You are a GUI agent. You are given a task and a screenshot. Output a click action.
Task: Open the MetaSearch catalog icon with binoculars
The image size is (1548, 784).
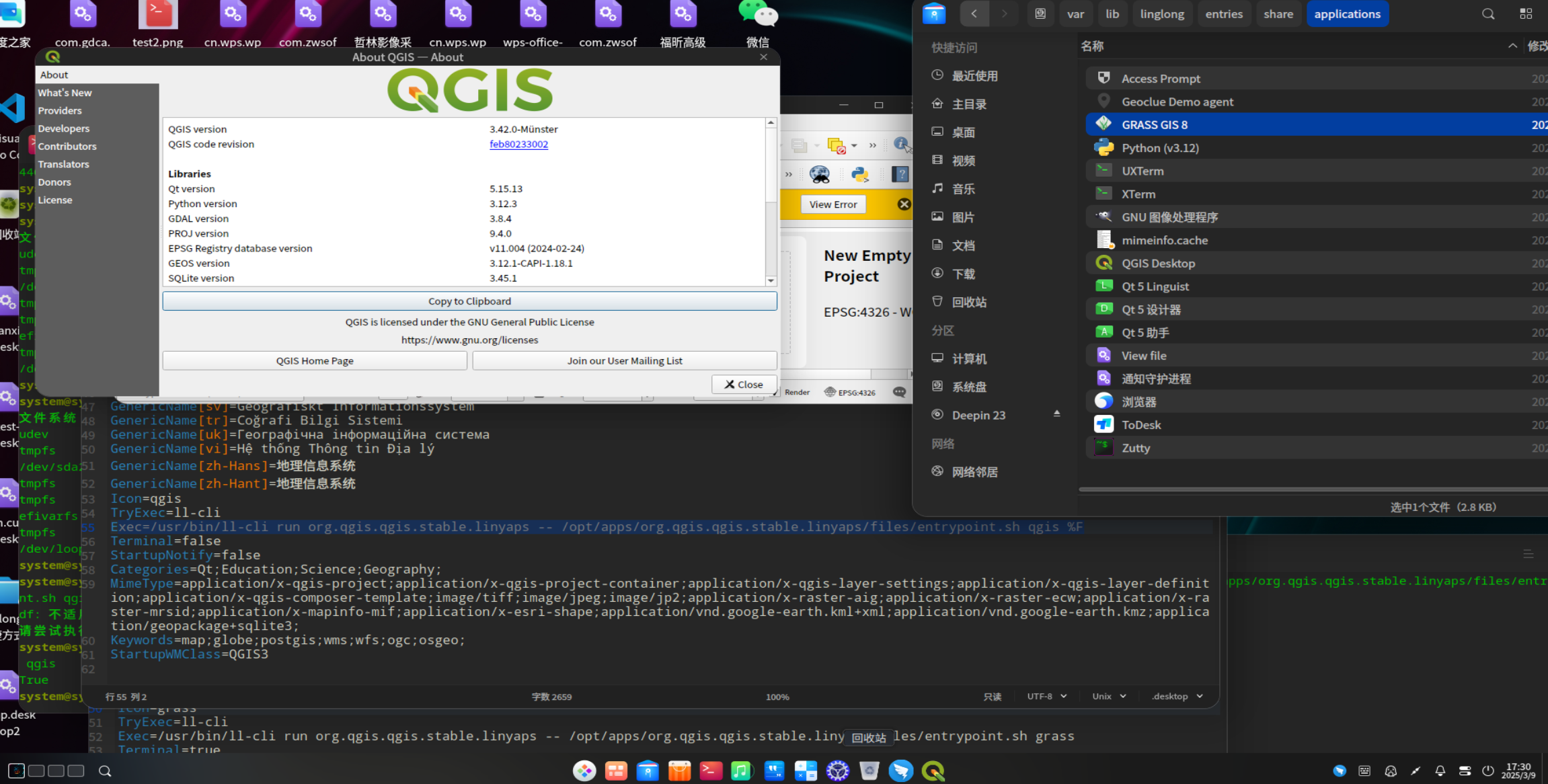pyautogui.click(x=820, y=174)
